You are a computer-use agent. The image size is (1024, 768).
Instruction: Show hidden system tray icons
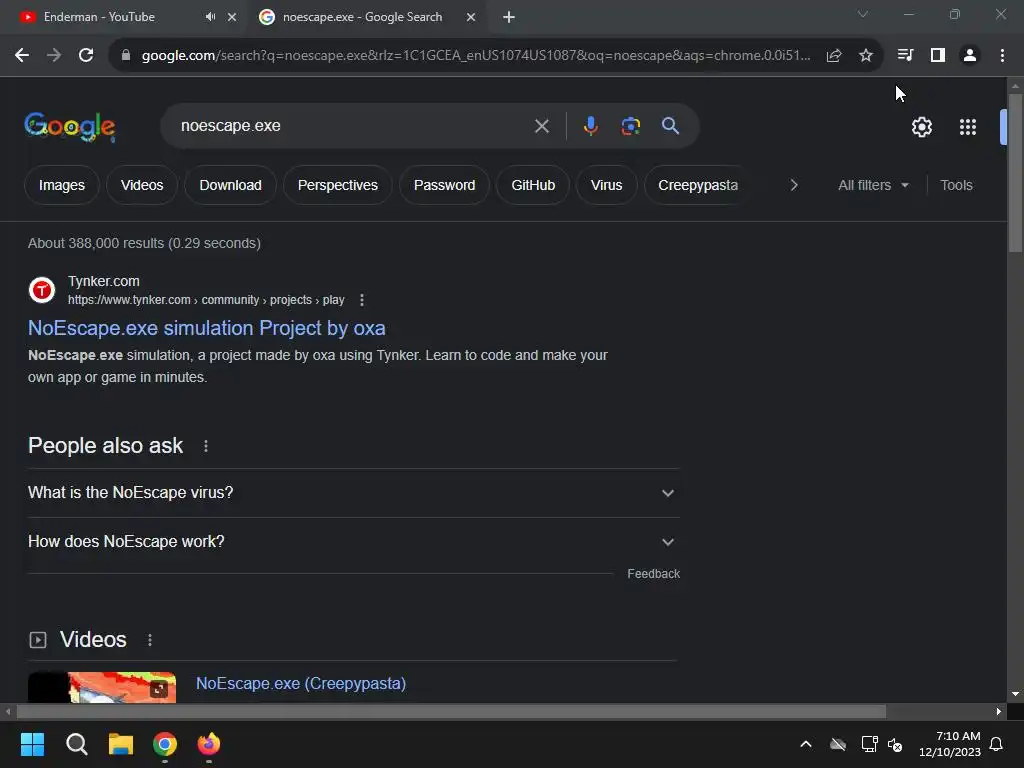click(x=806, y=744)
